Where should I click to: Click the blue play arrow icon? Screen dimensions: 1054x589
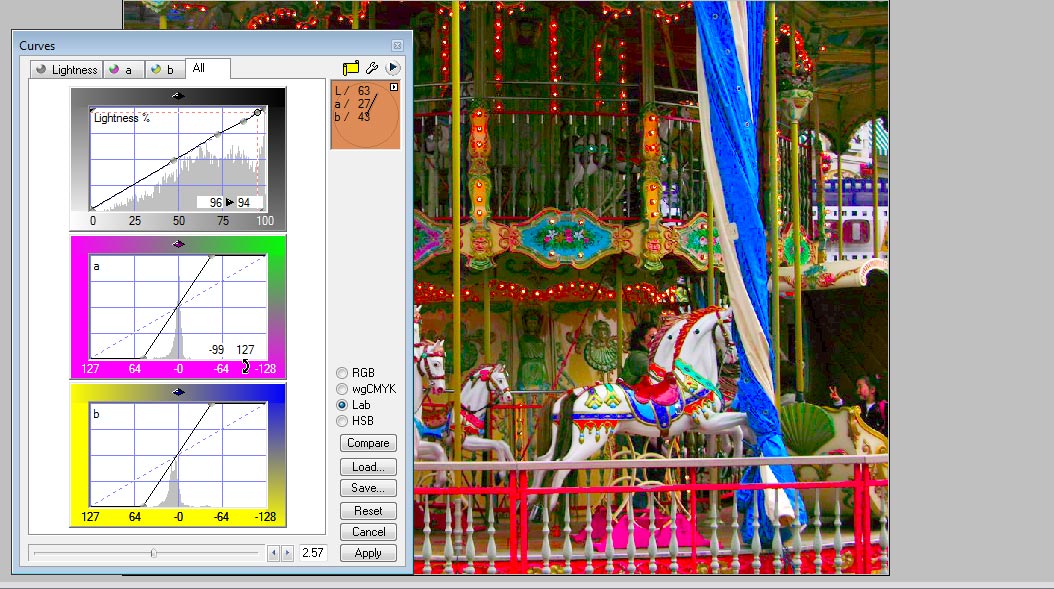(393, 68)
